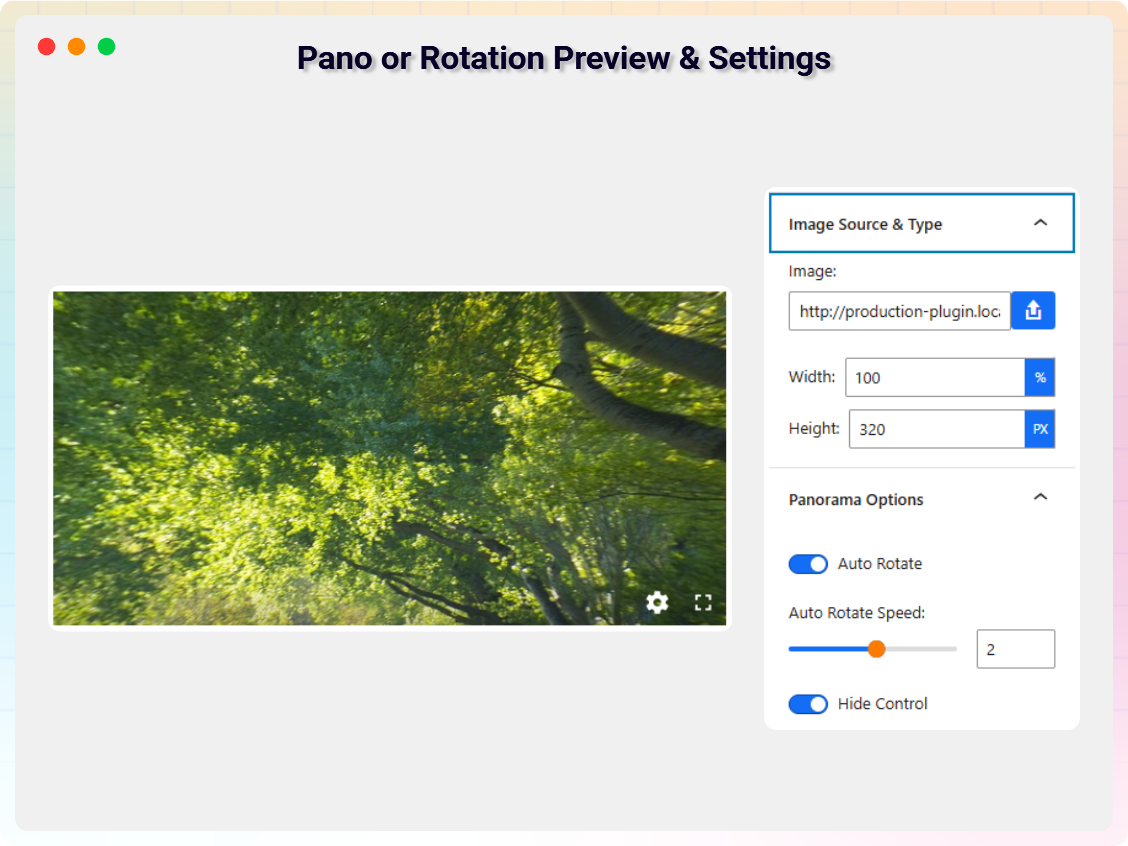Viewport: 1128px width, 846px height.
Task: Activate fullscreen preview of the panorama
Action: (703, 601)
